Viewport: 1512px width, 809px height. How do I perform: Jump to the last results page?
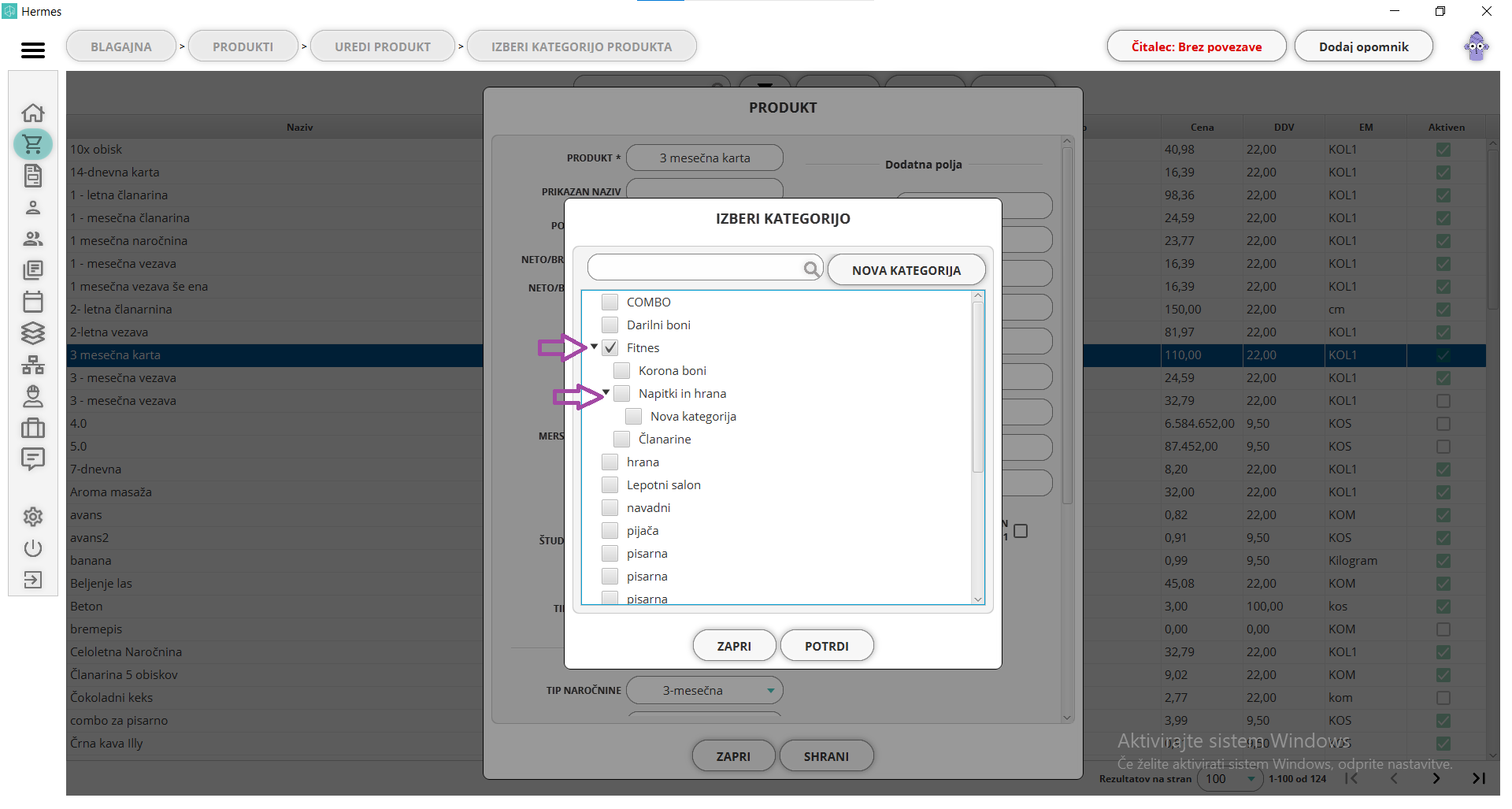[x=1479, y=778]
